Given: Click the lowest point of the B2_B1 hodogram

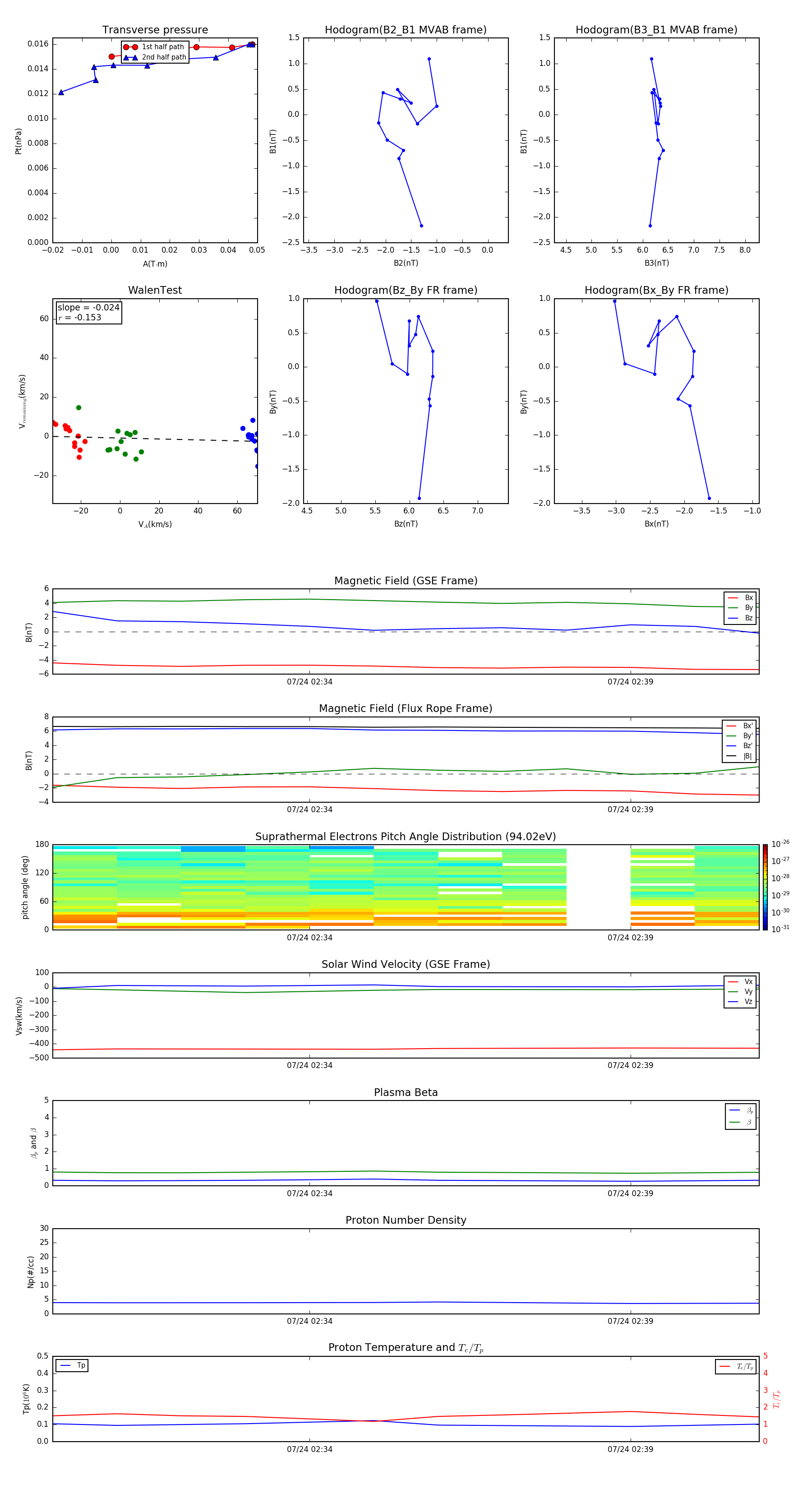Looking at the screenshot, I should coord(421,226).
